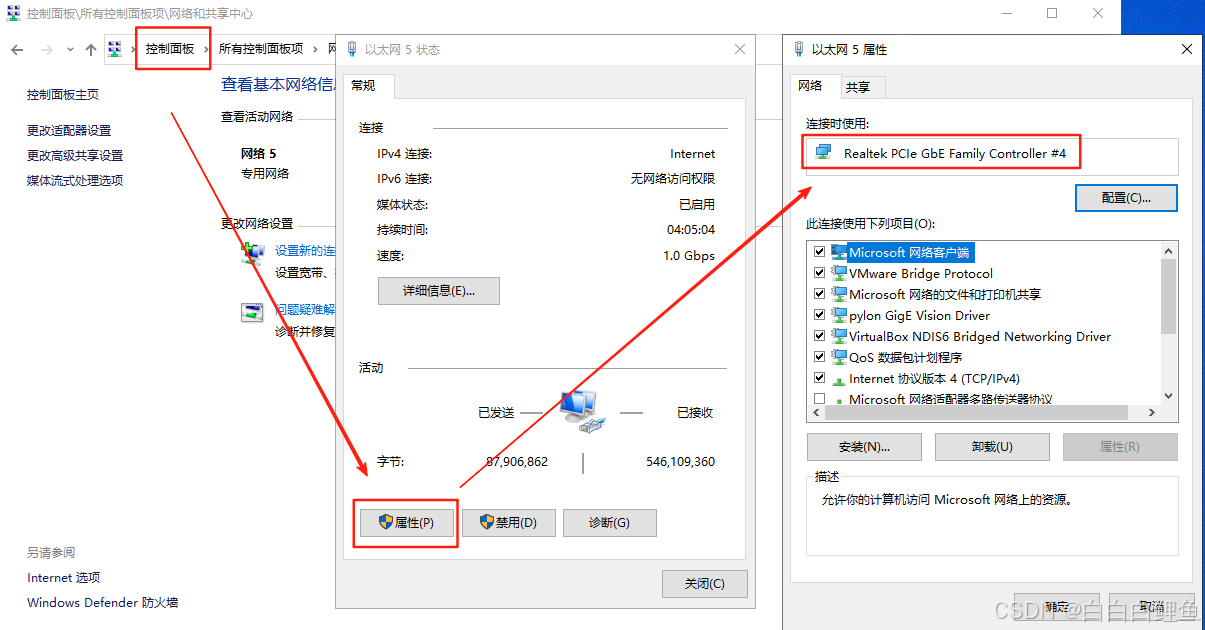Select 网络 tab in properties dialog
Image resolution: width=1205 pixels, height=630 pixels.
tap(810, 86)
